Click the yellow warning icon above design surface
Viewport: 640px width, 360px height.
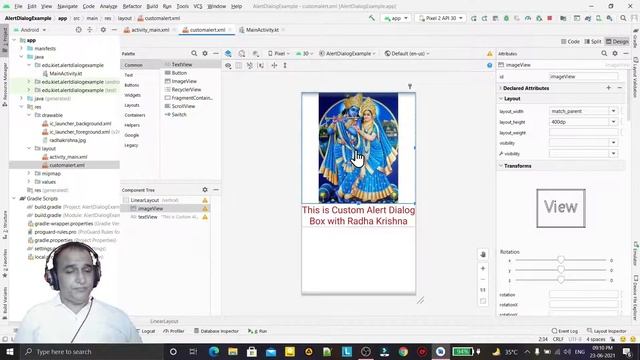point(489,53)
